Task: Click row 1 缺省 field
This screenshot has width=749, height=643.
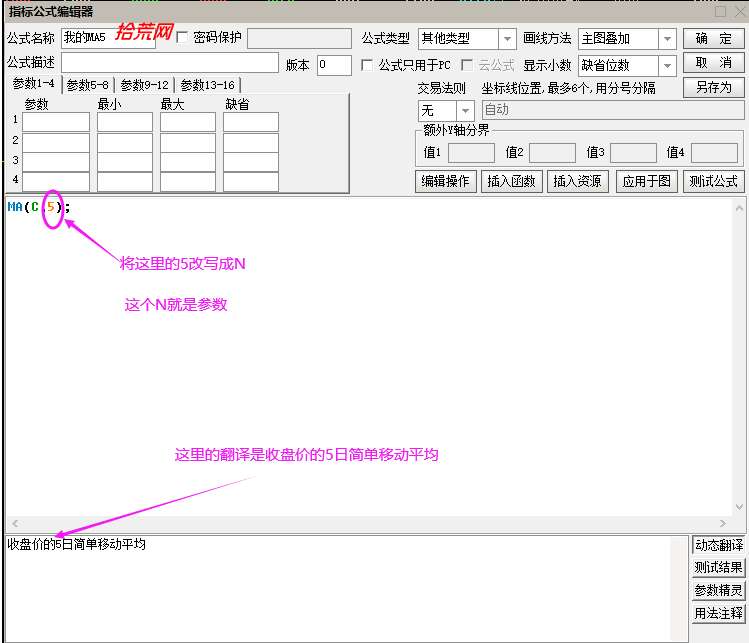Action: tap(251, 122)
